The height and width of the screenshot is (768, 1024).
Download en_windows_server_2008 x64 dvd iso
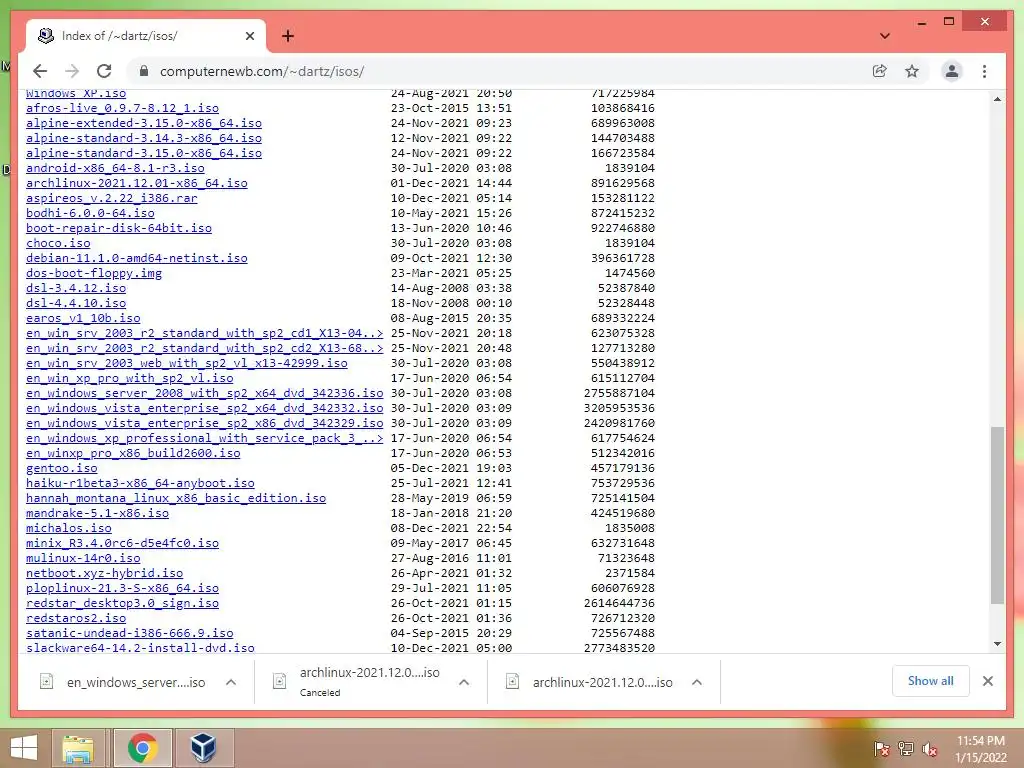pyautogui.click(x=204, y=394)
